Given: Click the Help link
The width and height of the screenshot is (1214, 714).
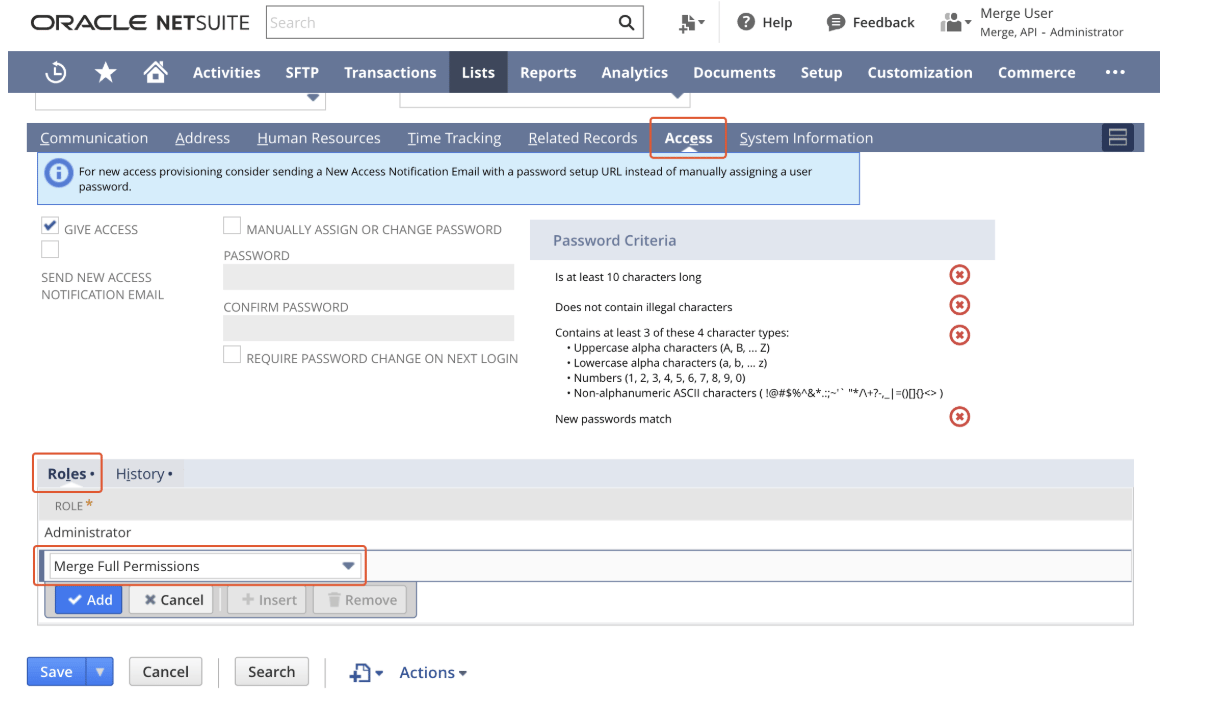Looking at the screenshot, I should [777, 22].
